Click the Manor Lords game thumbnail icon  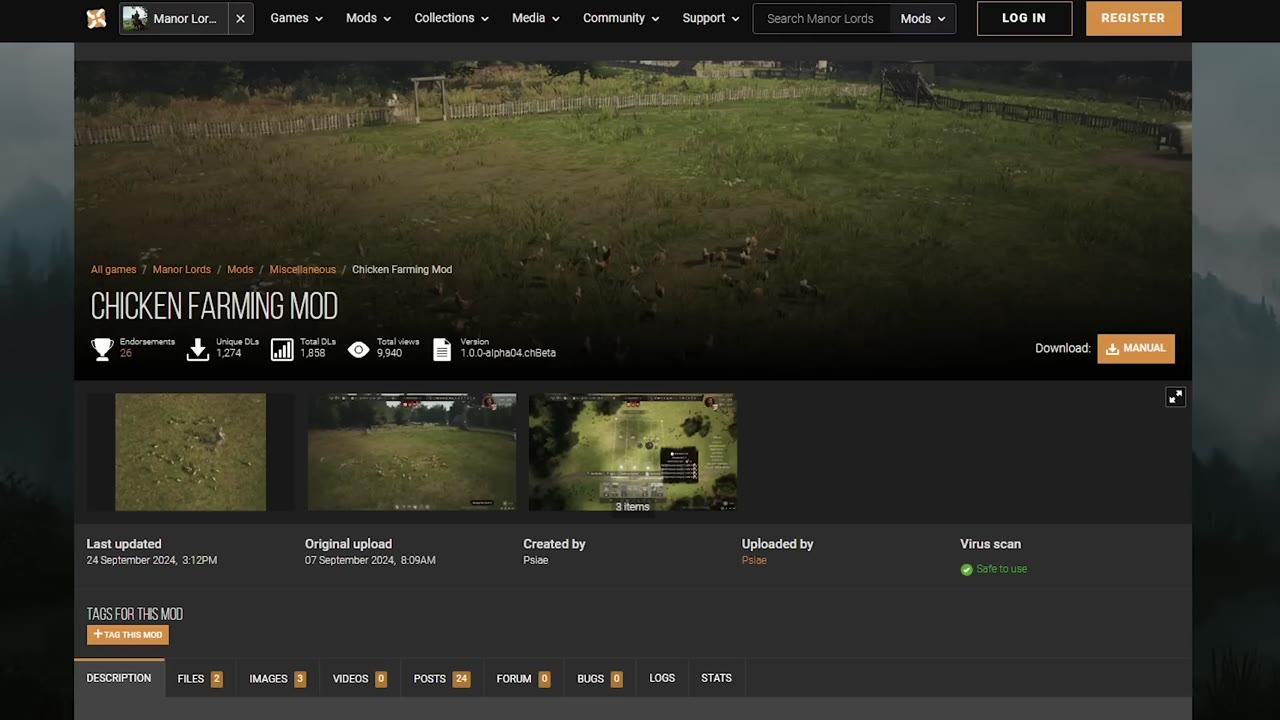(x=135, y=18)
